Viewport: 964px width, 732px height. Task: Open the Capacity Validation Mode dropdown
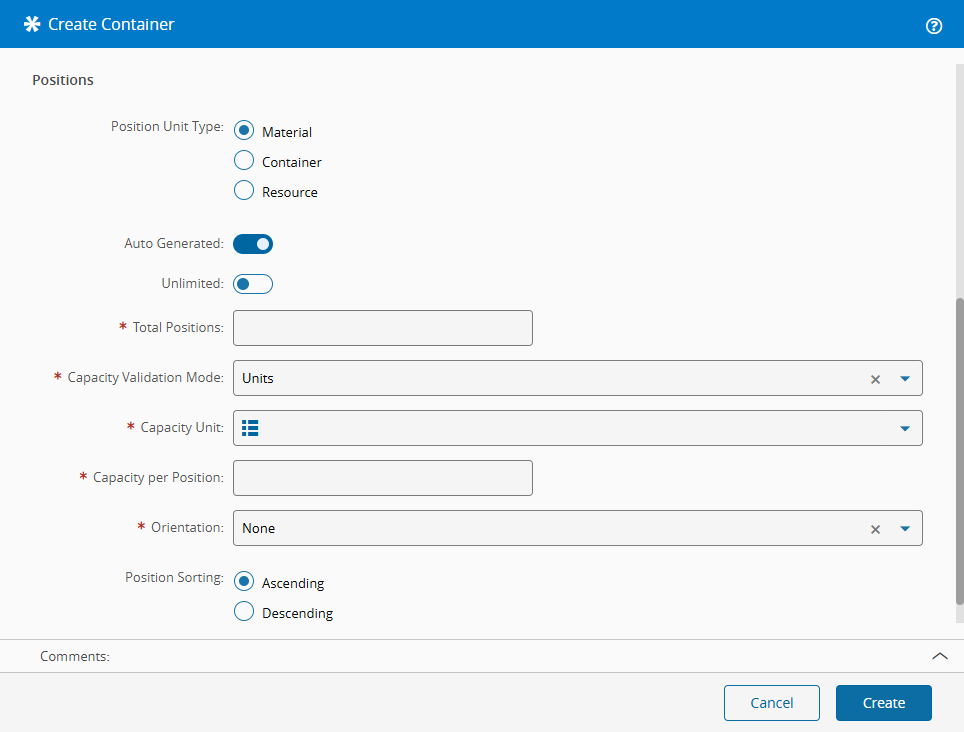(x=904, y=379)
